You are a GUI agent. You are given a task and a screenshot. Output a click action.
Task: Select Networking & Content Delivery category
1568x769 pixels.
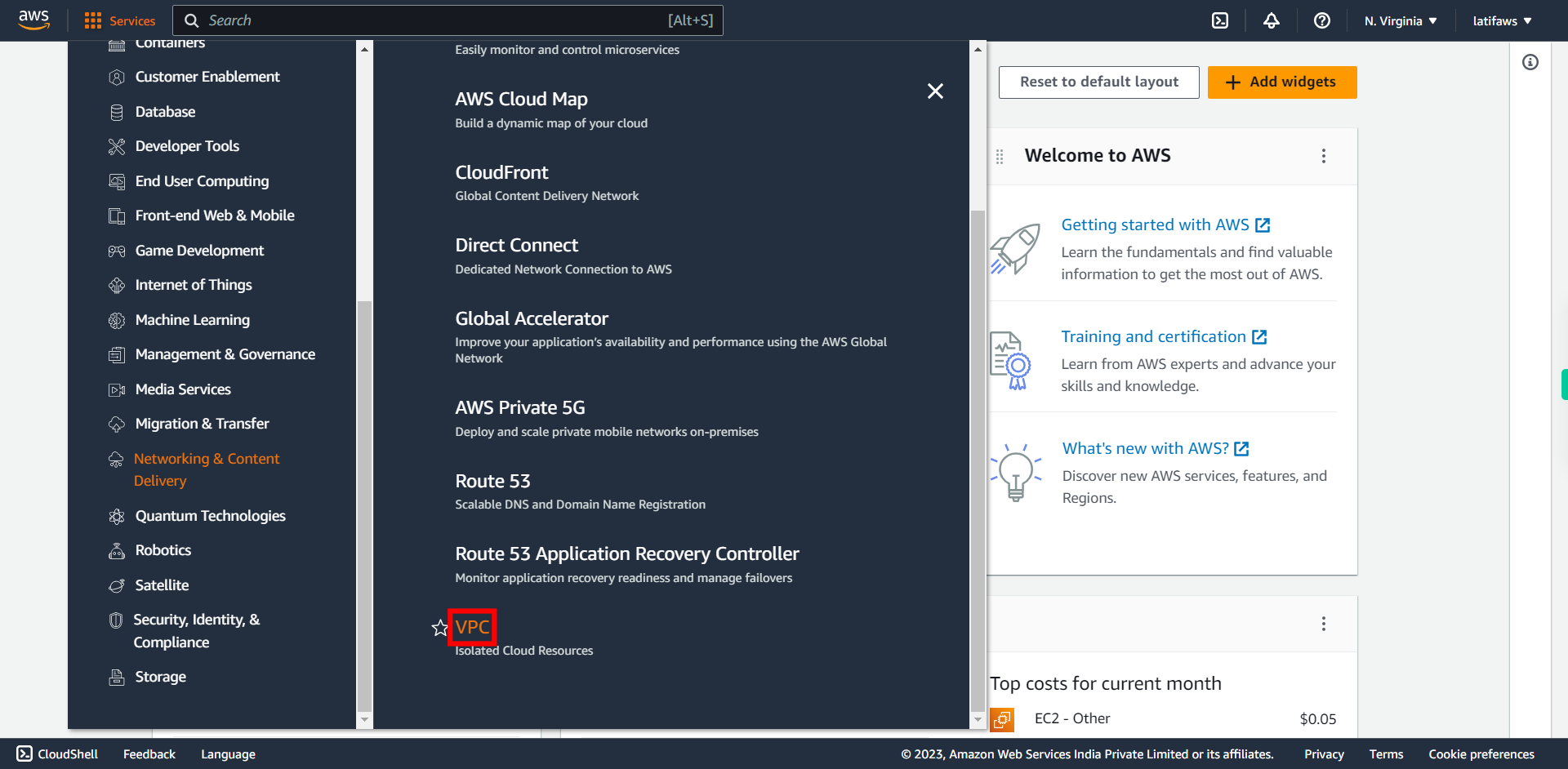(x=207, y=469)
